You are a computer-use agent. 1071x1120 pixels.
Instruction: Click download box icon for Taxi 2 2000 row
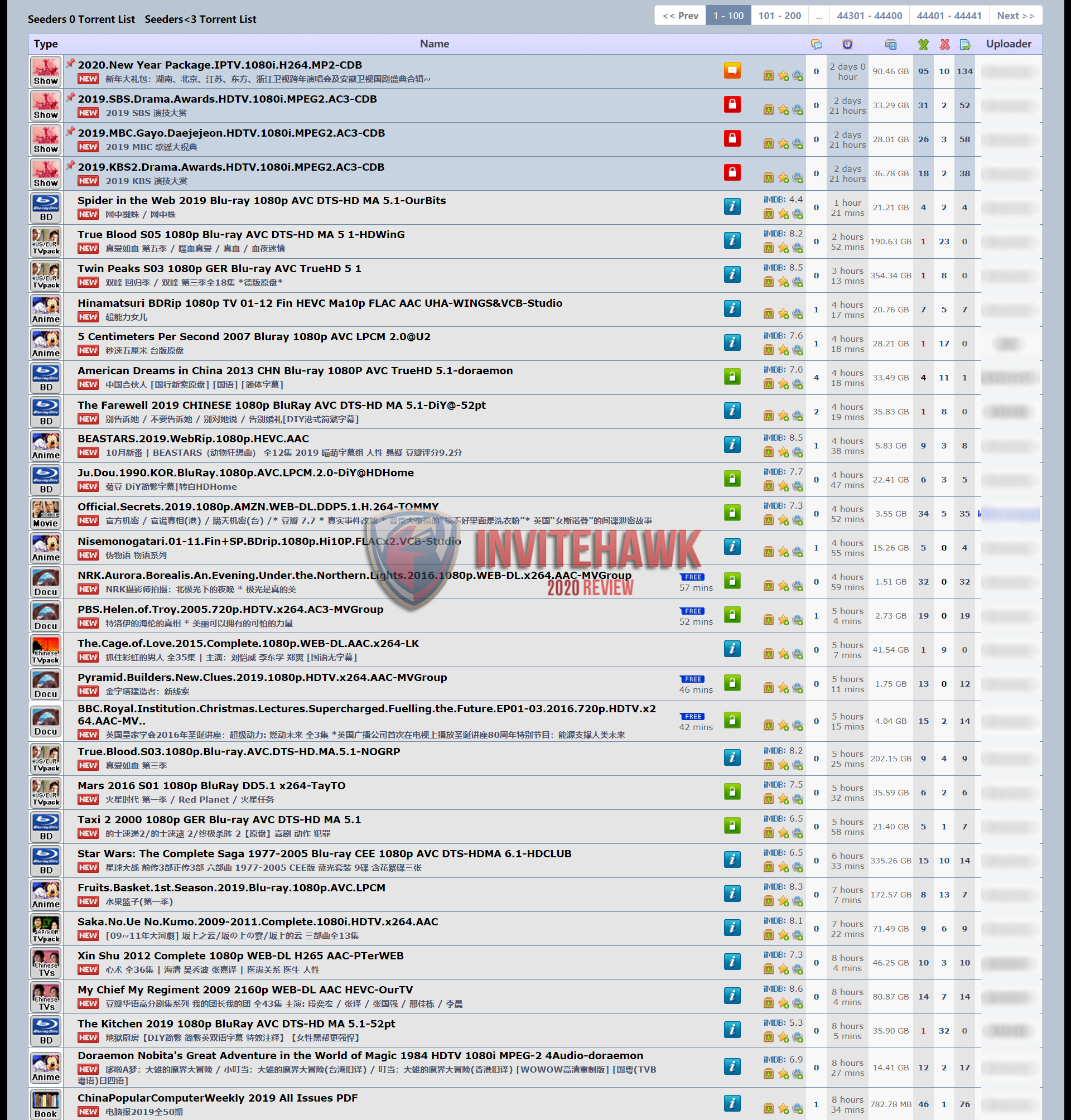pos(769,833)
